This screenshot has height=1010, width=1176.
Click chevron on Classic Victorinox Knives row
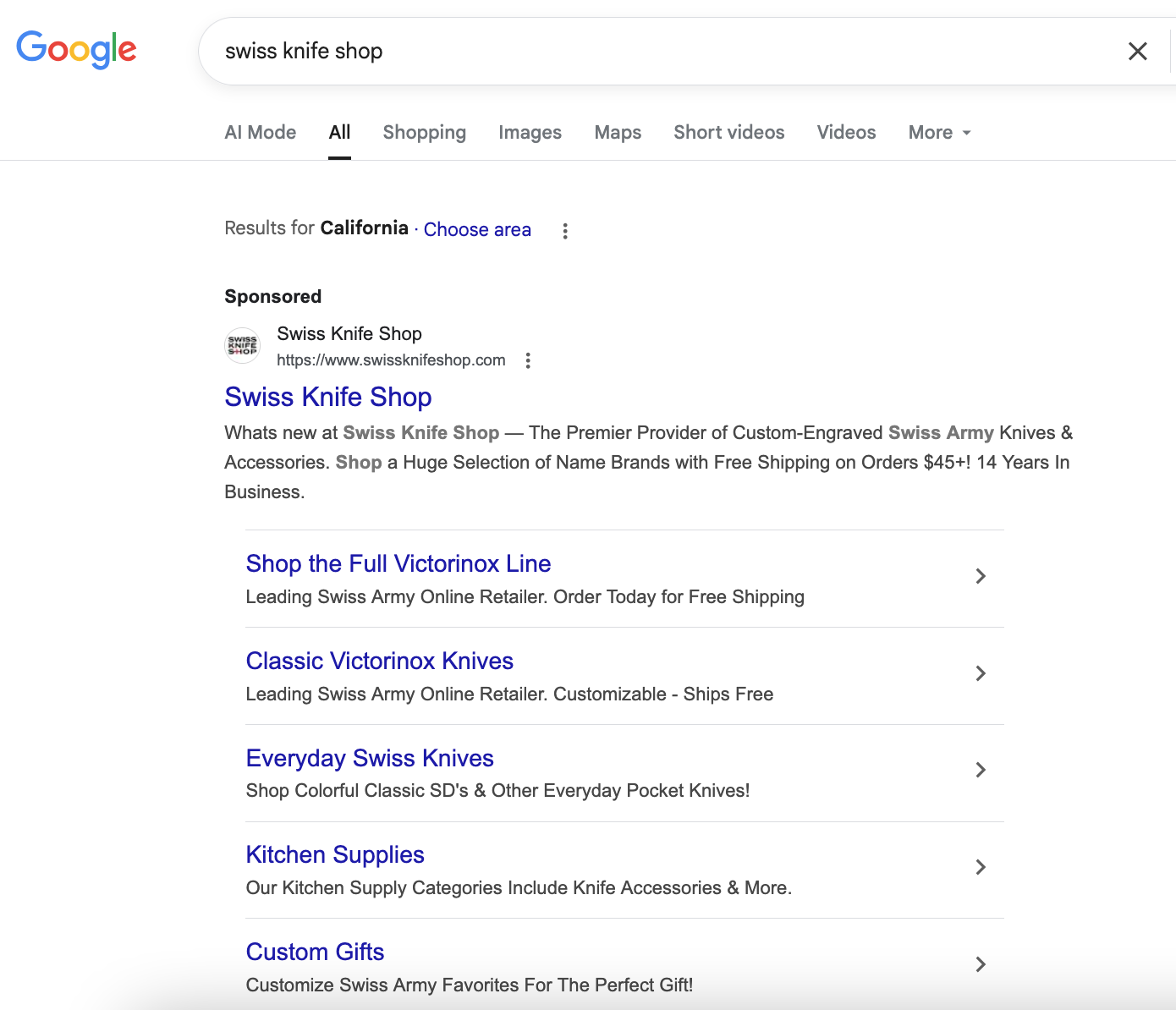981,673
